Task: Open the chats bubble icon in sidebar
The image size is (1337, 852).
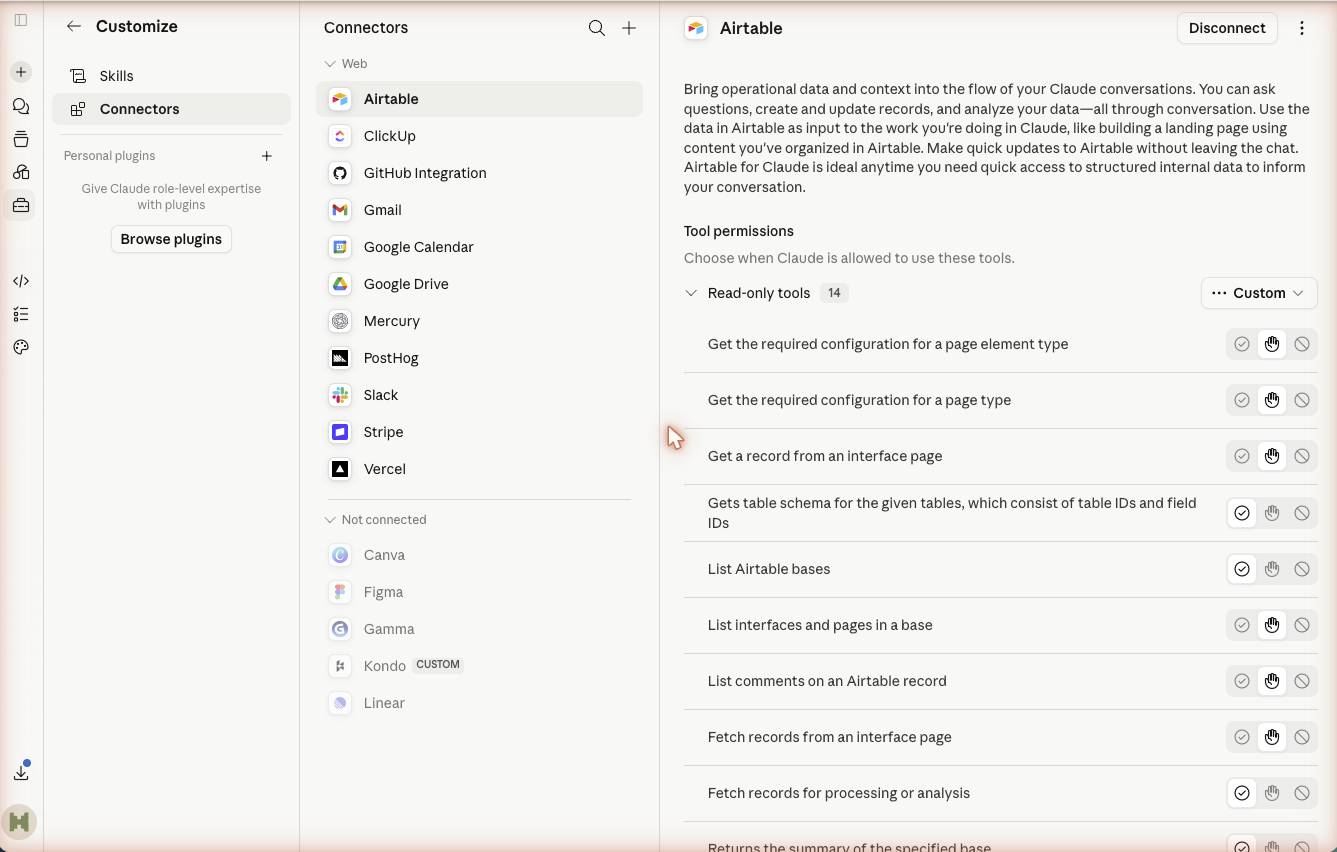Action: pos(21,106)
